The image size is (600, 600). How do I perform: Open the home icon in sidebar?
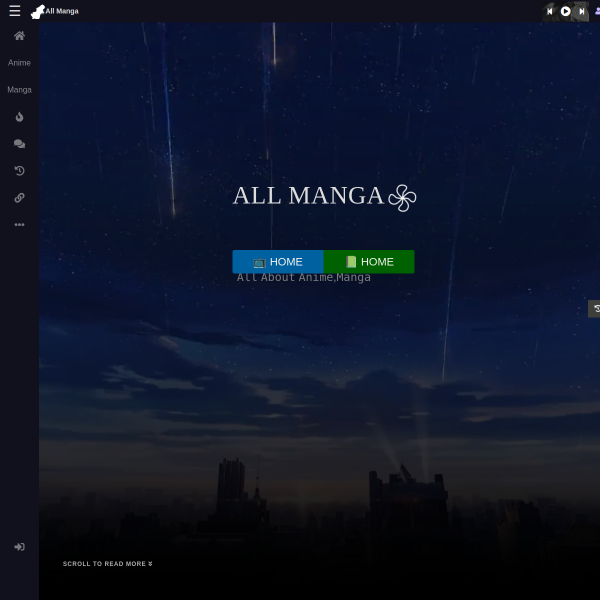point(19,36)
